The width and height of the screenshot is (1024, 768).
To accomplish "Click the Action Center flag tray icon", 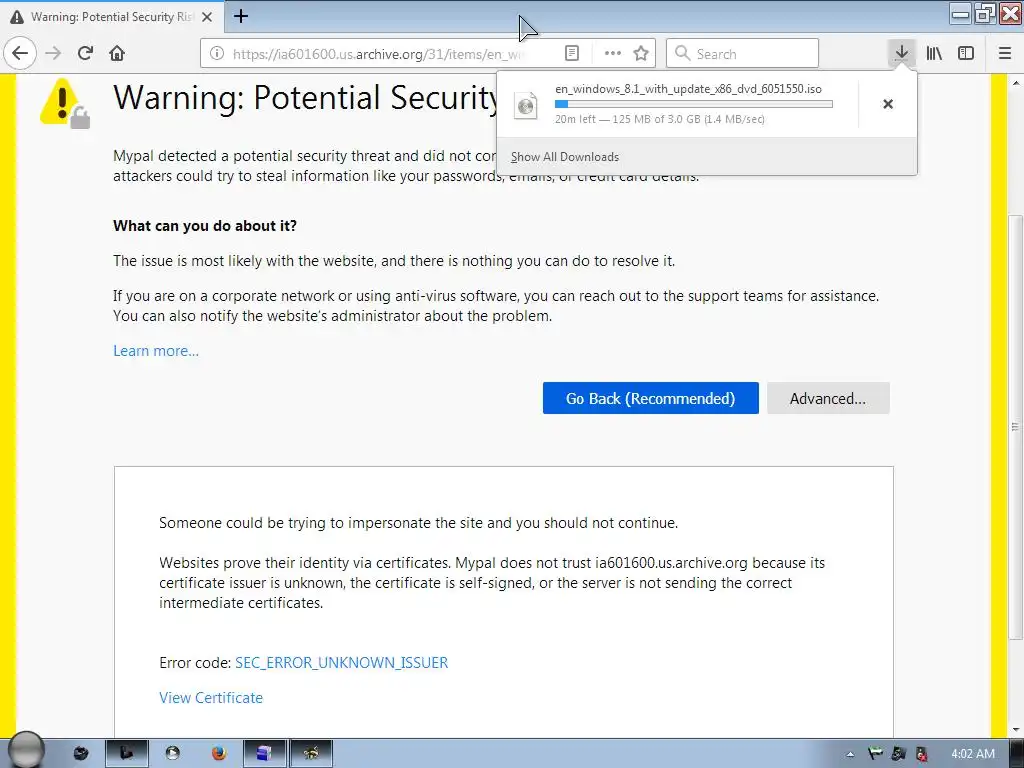I will [874, 754].
